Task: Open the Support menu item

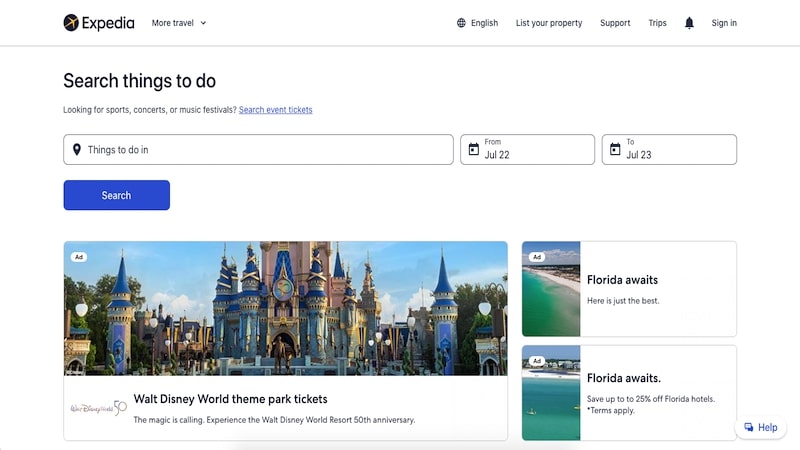Action: [615, 23]
